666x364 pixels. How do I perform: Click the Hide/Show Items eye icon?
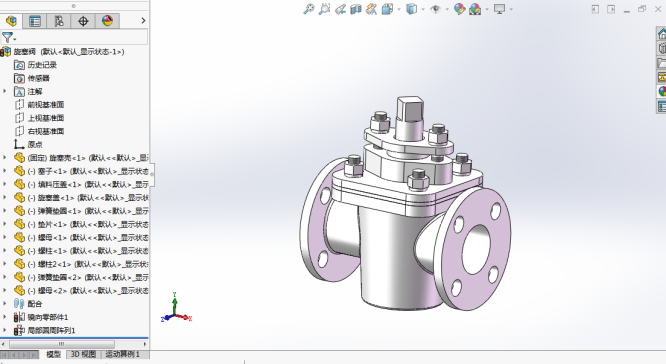[435, 9]
